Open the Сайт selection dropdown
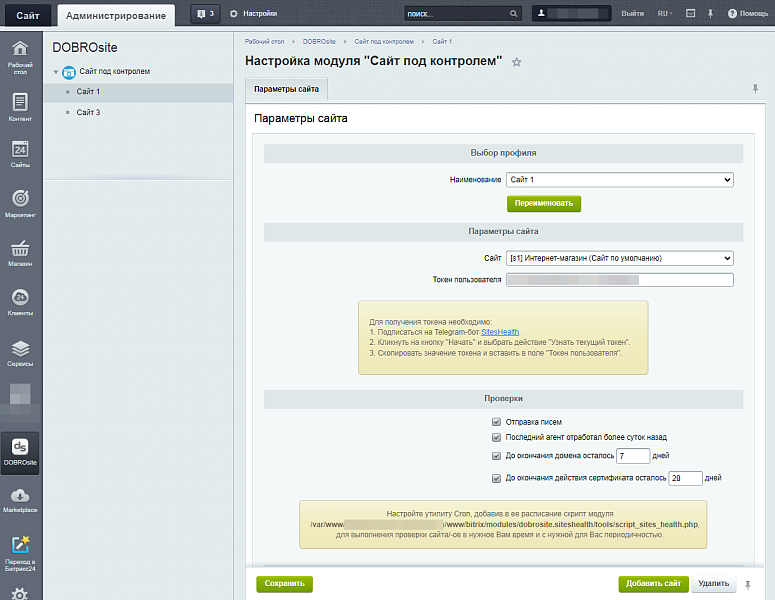Image resolution: width=775 pixels, height=600 pixels. click(x=619, y=258)
